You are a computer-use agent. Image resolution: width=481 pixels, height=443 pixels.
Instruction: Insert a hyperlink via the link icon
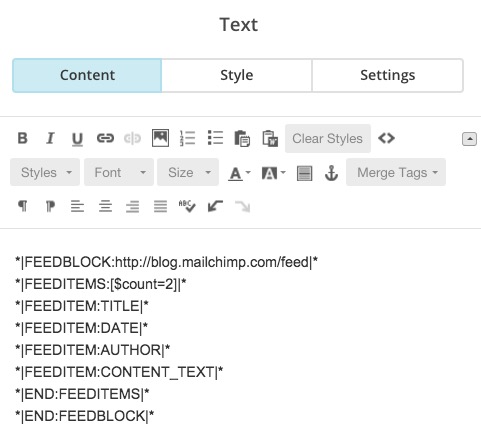pyautogui.click(x=105, y=138)
